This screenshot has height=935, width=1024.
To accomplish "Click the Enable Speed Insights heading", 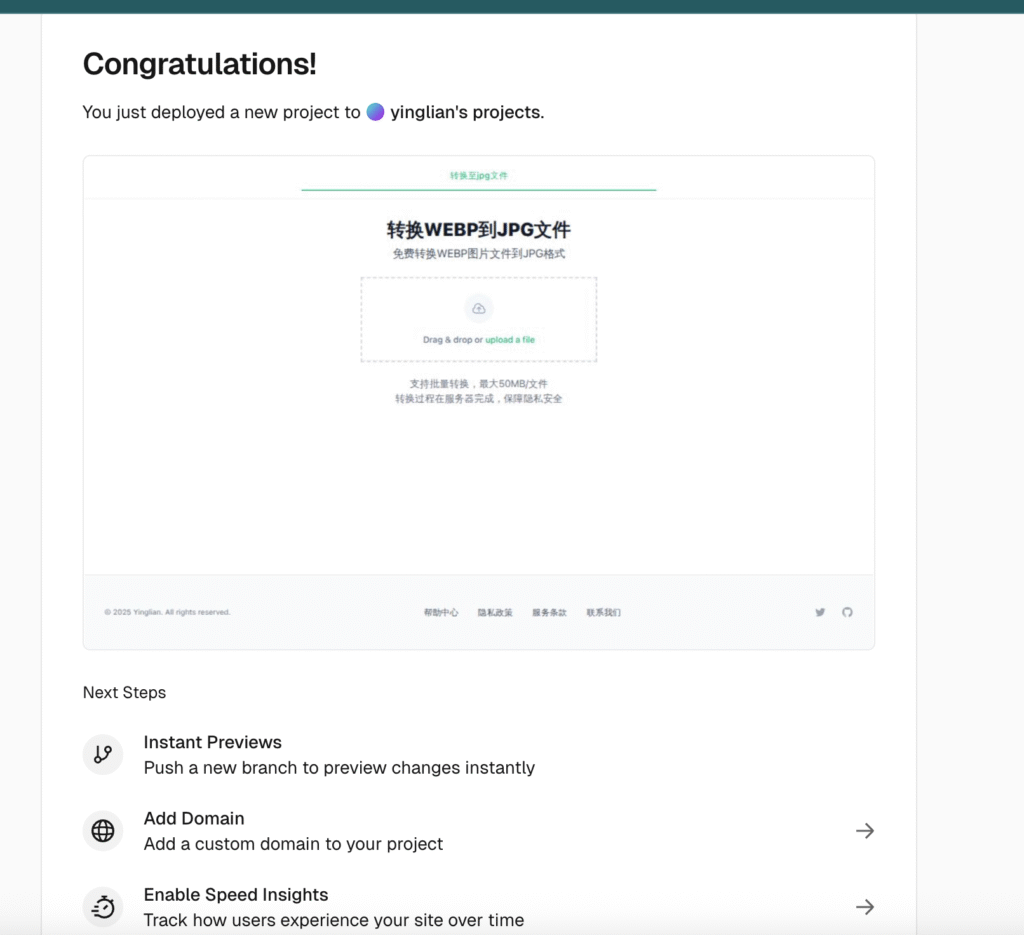I will tap(236, 895).
